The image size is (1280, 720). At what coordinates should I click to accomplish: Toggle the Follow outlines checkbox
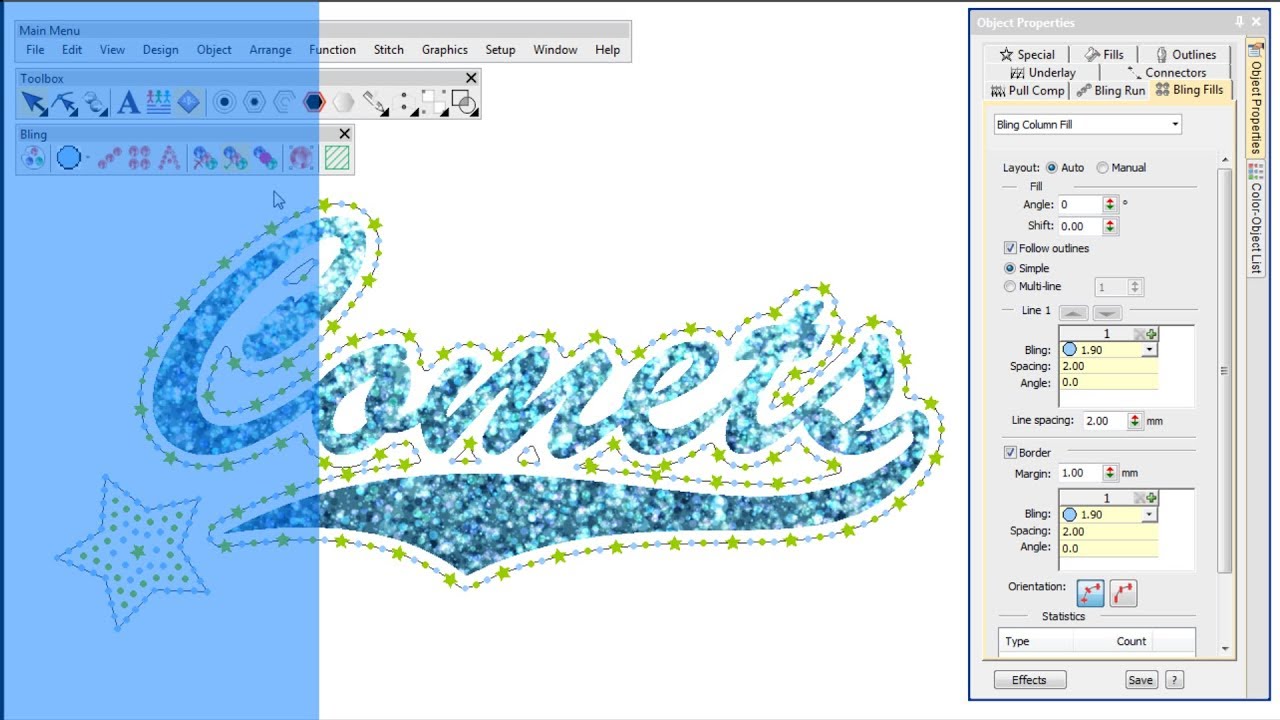1010,248
